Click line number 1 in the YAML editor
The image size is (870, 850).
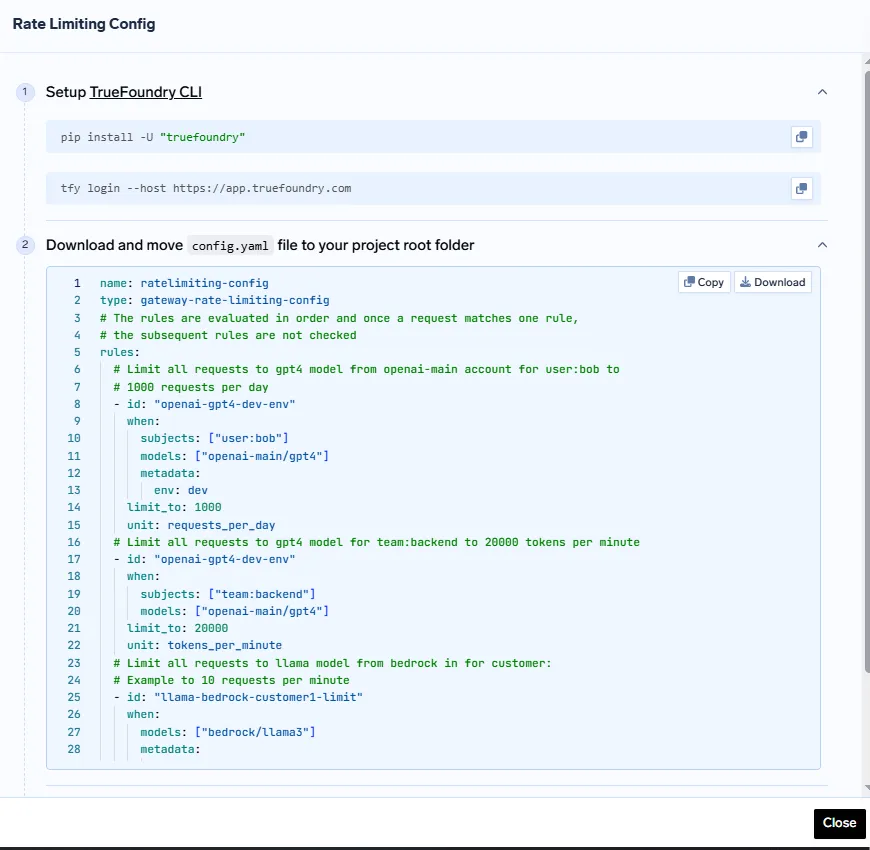click(77, 283)
